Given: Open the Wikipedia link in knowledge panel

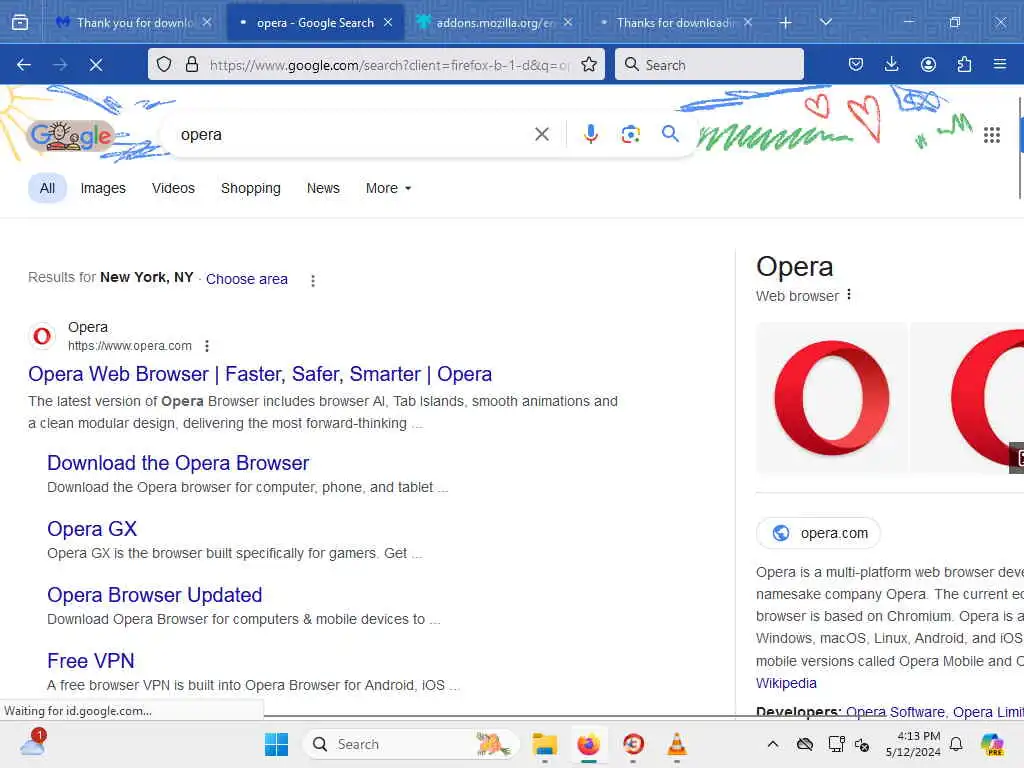Looking at the screenshot, I should (x=786, y=683).
